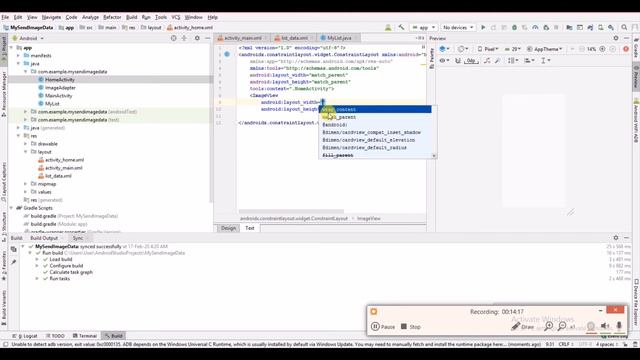Open the Logcat tool window
This screenshot has width=640, height=360.
pyautogui.click(x=27, y=336)
